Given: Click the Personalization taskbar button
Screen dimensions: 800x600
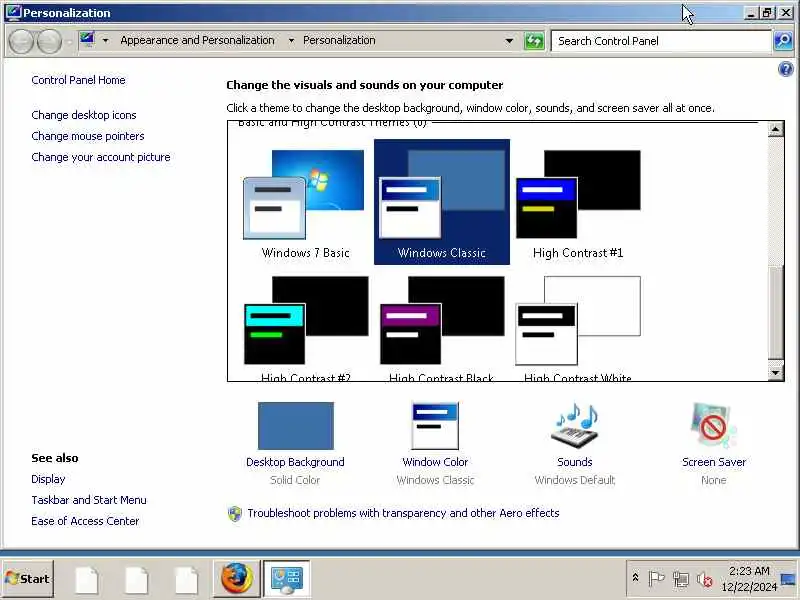Looking at the screenshot, I should [286, 579].
